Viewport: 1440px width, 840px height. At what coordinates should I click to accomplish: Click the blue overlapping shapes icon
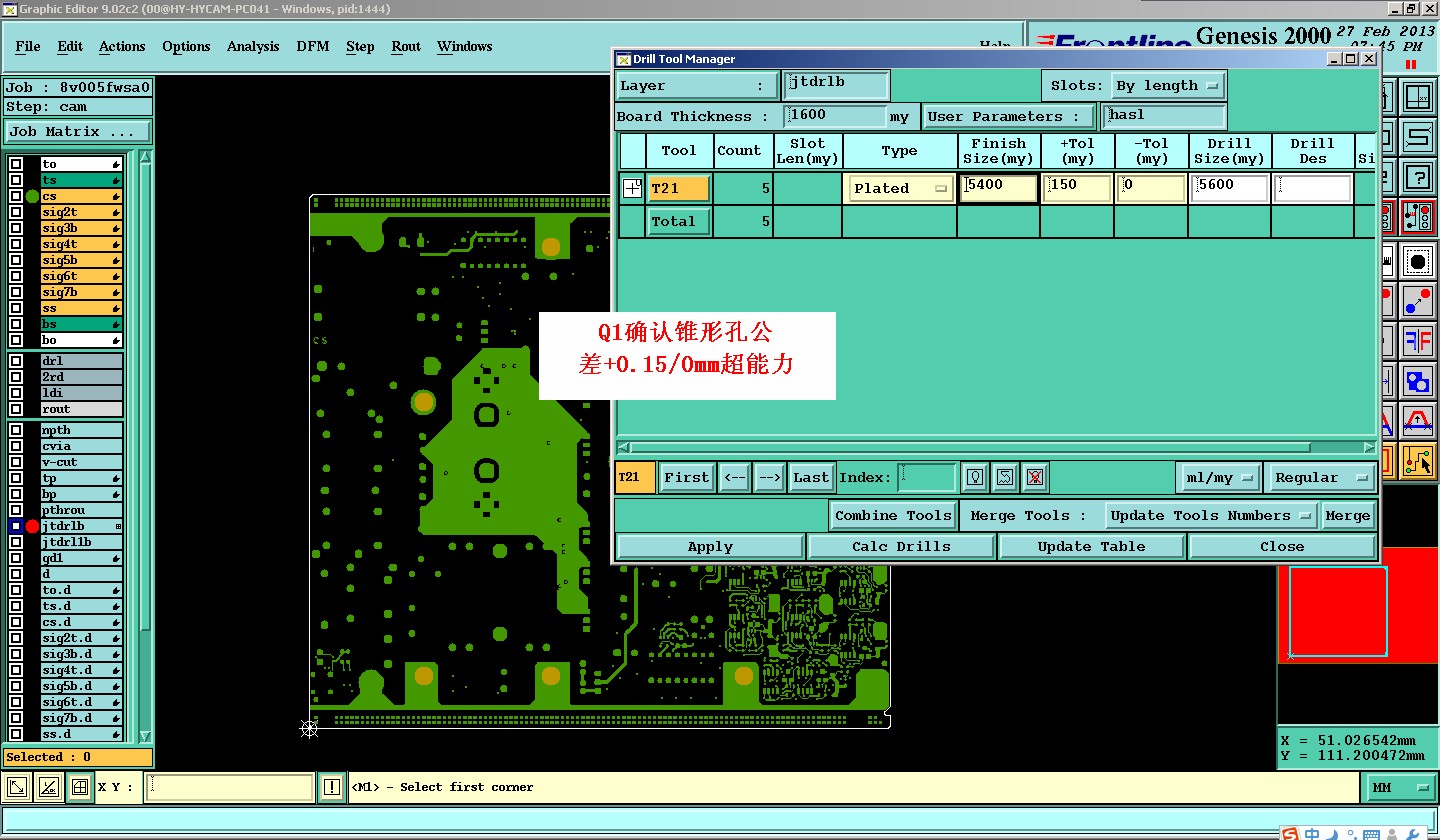pyautogui.click(x=1417, y=381)
